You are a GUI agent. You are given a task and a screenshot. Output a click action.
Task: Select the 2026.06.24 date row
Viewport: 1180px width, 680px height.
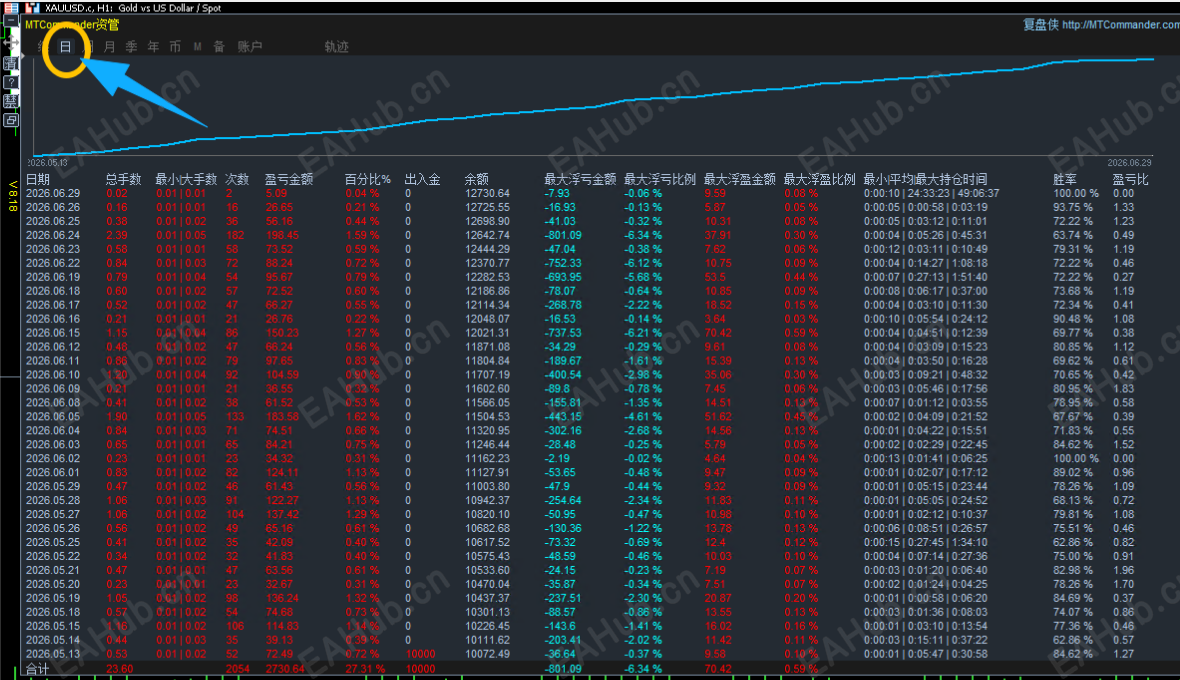53,235
